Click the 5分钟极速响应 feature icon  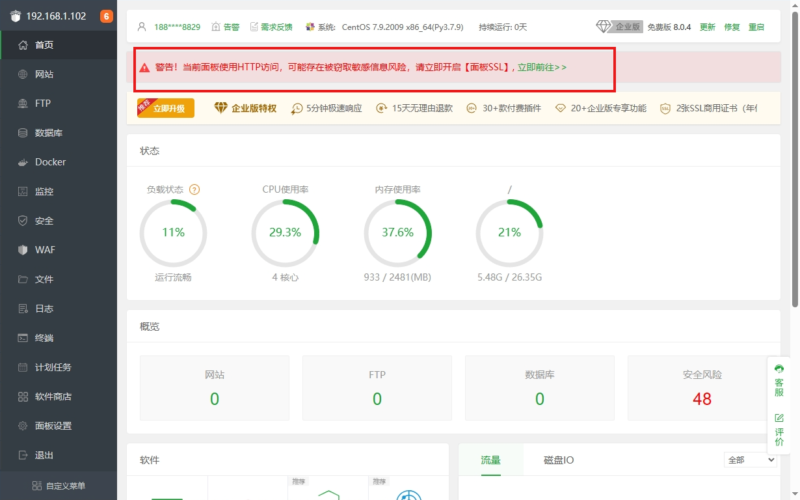[x=296, y=109]
